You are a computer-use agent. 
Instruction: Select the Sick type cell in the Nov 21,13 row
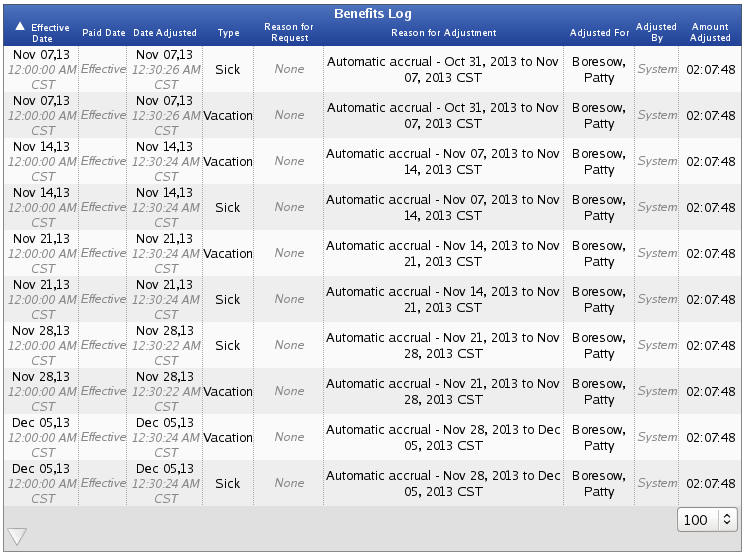pos(228,299)
